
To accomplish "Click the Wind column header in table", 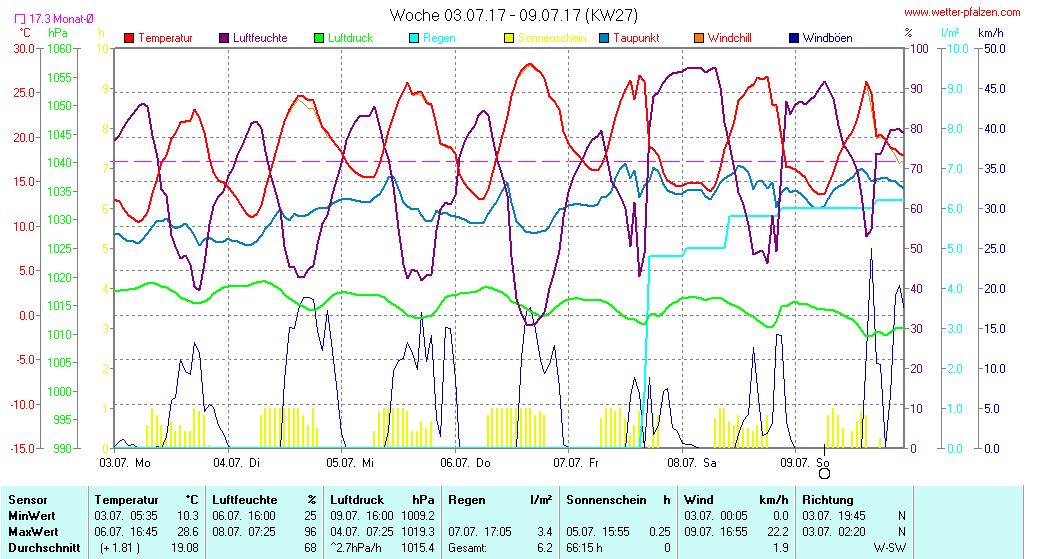I will (698, 500).
